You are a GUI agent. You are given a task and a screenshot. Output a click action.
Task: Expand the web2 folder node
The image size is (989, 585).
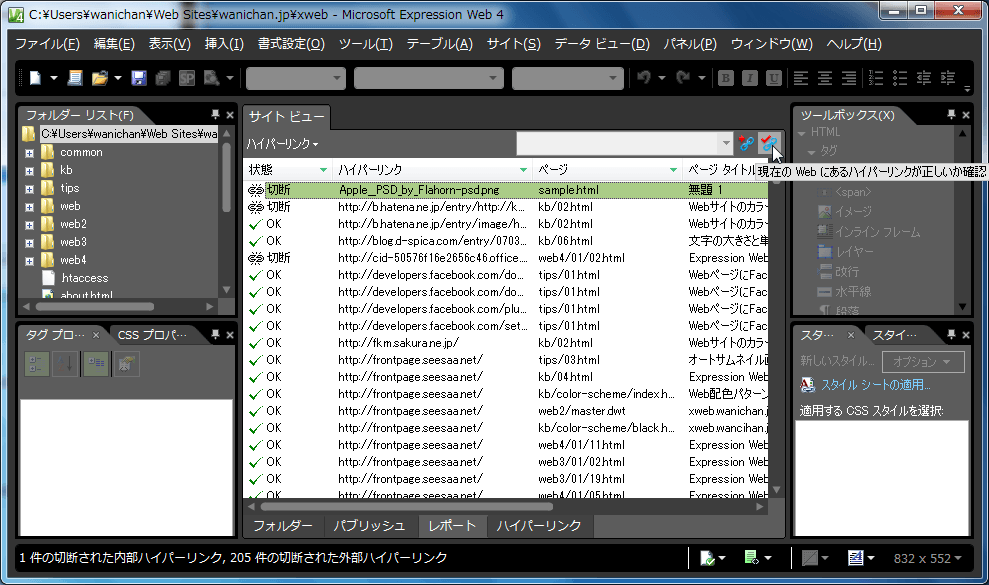[29, 225]
